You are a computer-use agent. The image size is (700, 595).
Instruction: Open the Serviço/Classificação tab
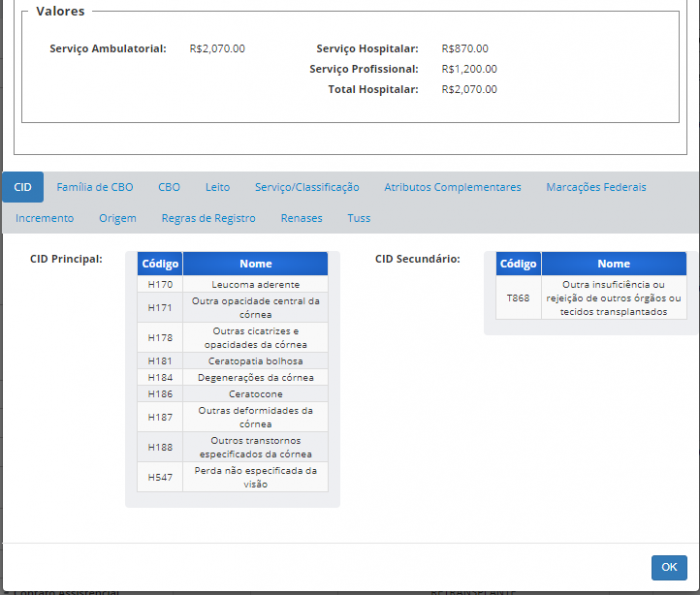coord(306,187)
